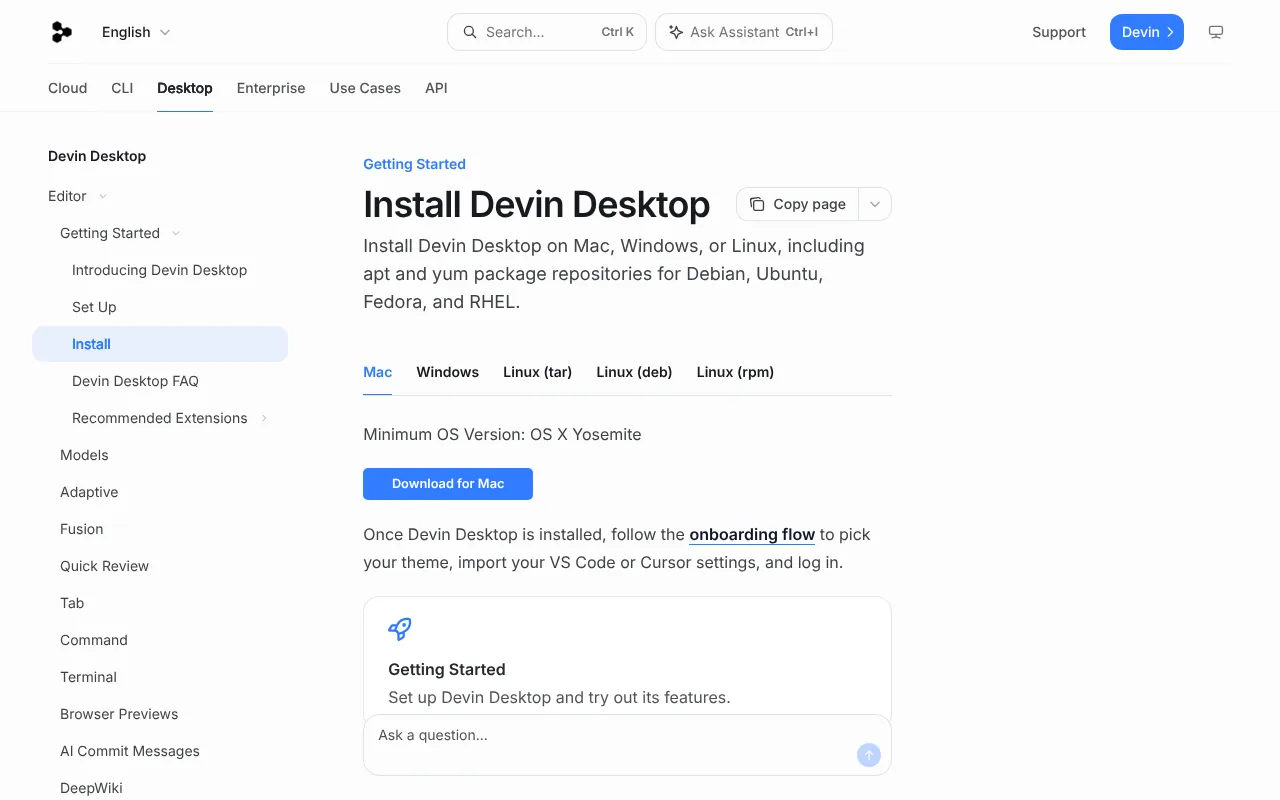The height and width of the screenshot is (800, 1280).
Task: Open the DeepWiki sidebar page
Action: click(x=91, y=788)
